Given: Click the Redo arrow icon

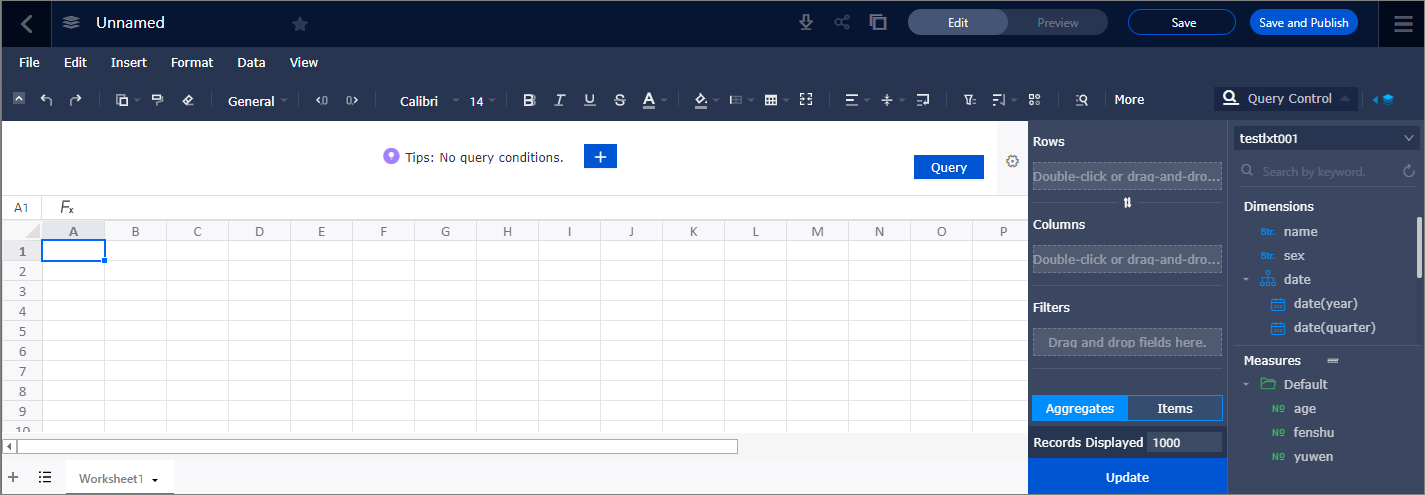Looking at the screenshot, I should (76, 100).
